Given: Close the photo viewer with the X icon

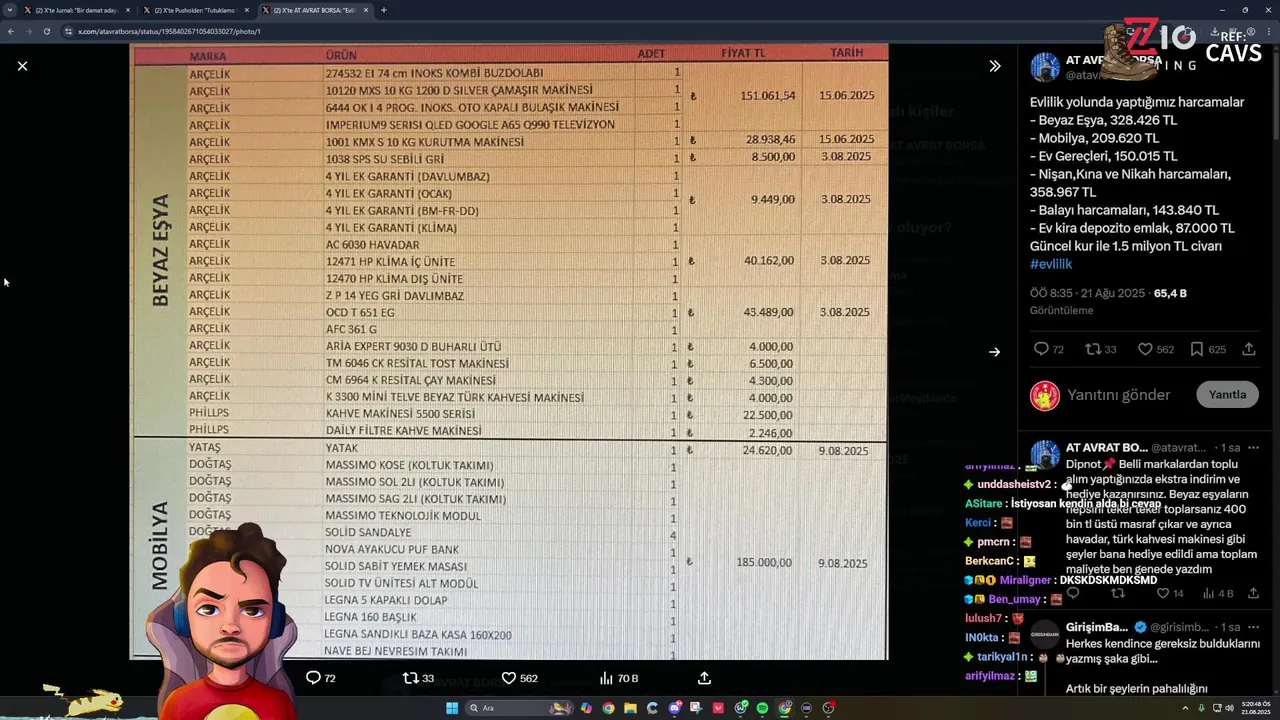Looking at the screenshot, I should [22, 66].
